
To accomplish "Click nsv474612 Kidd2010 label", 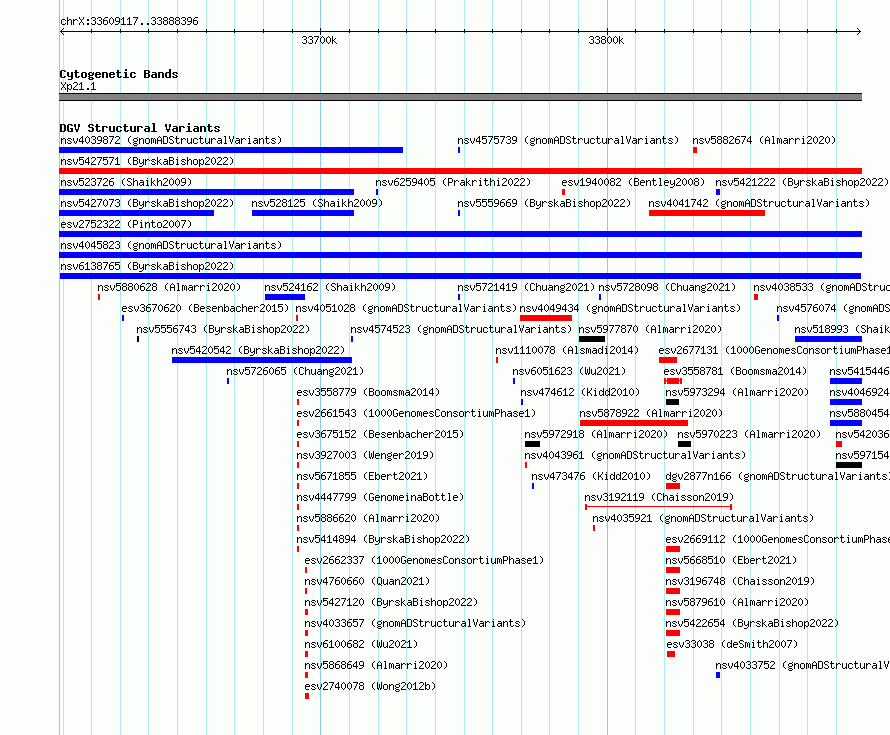I will [x=580, y=392].
